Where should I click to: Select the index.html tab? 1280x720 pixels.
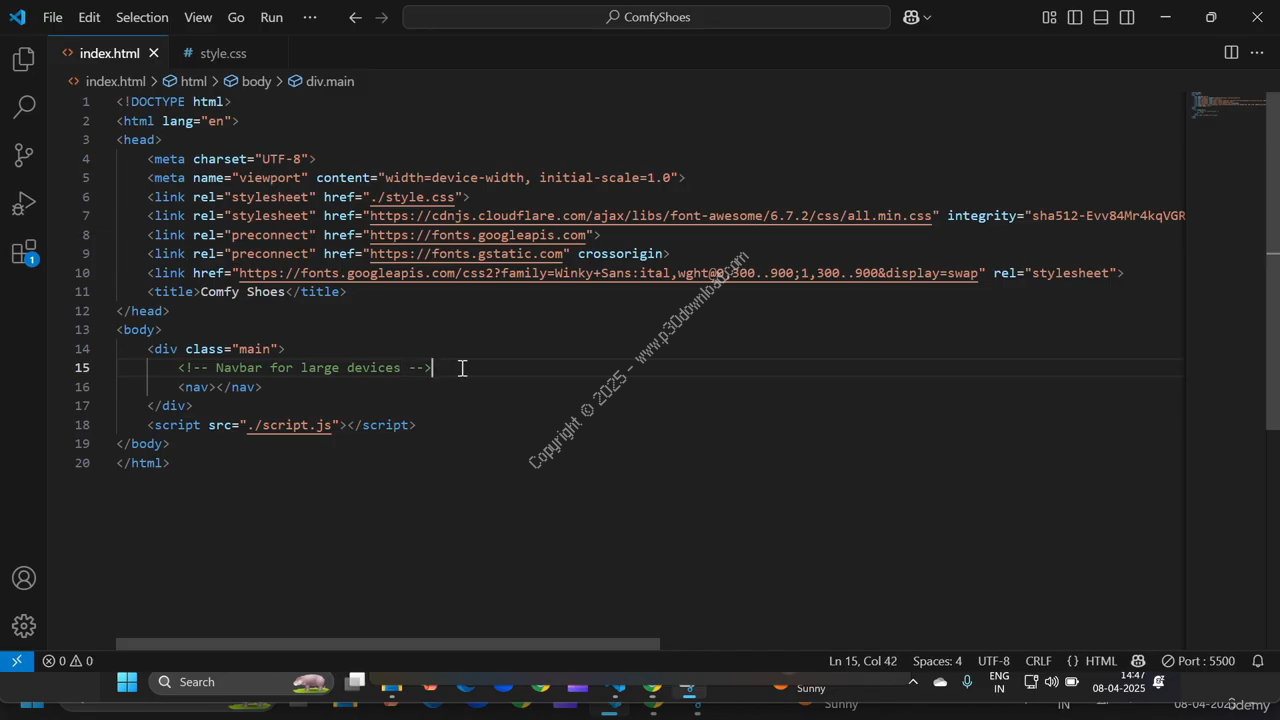click(109, 53)
